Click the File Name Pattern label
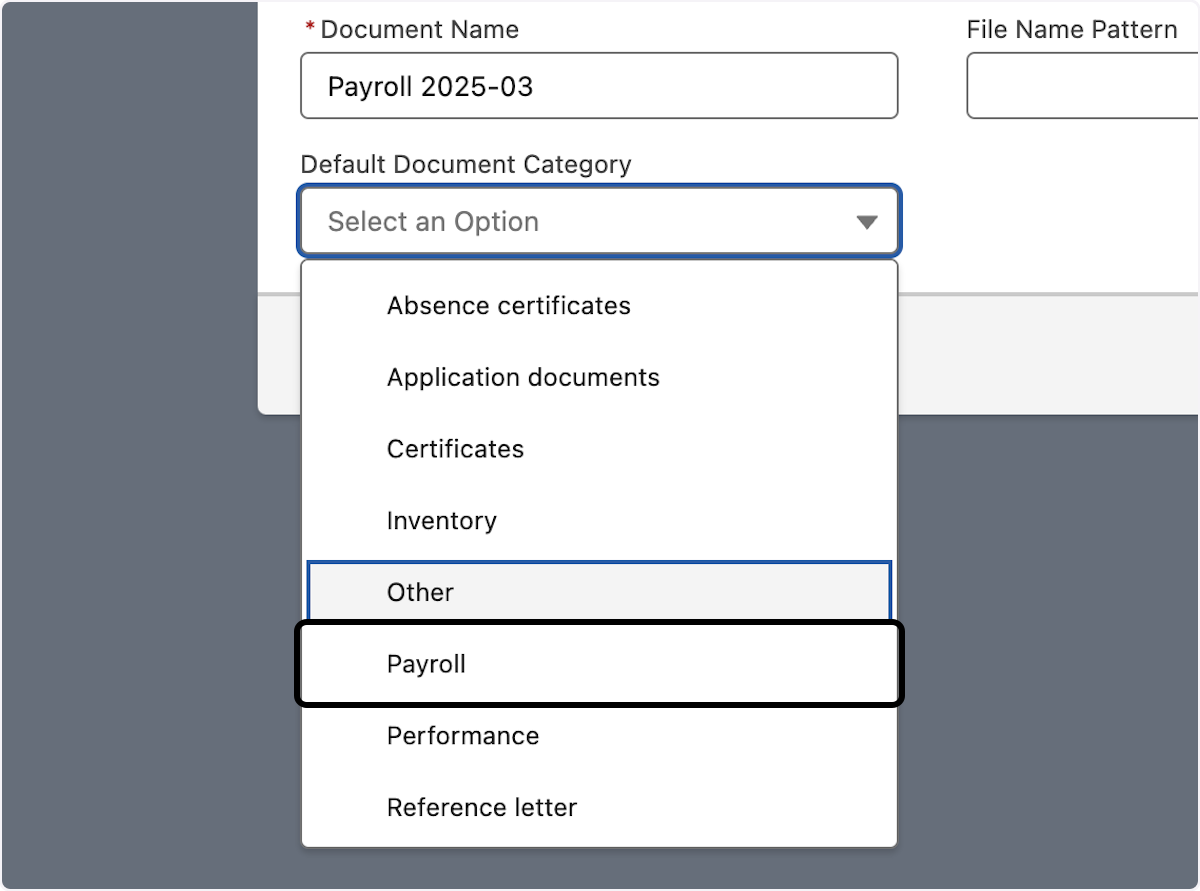 [1071, 30]
